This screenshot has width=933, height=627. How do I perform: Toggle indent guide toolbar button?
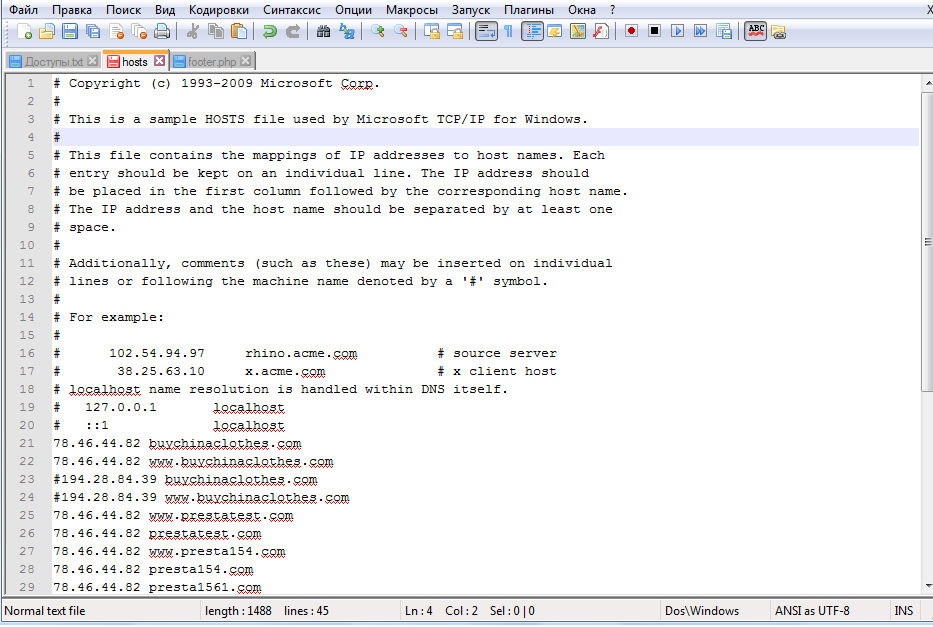(532, 31)
